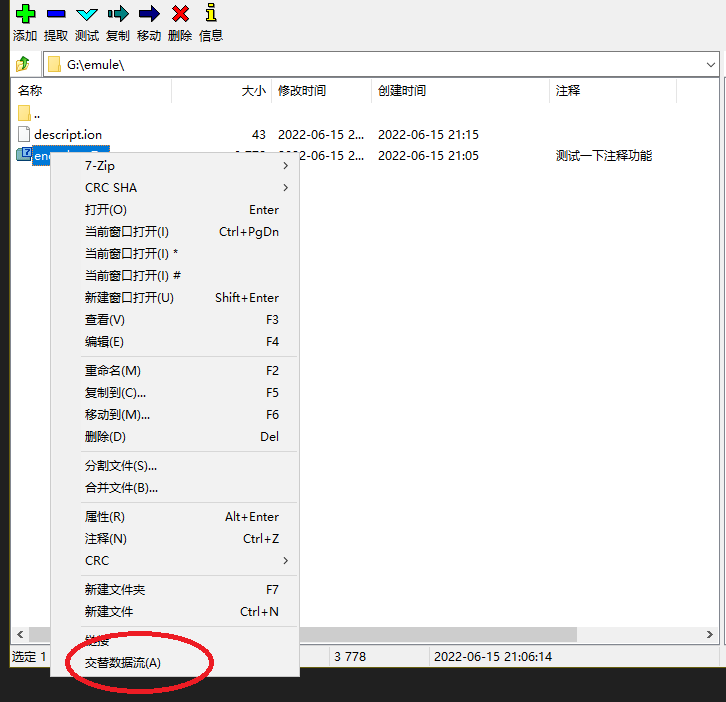Click the descript.ion file icon
The height and width of the screenshot is (702, 726).
pos(24,134)
